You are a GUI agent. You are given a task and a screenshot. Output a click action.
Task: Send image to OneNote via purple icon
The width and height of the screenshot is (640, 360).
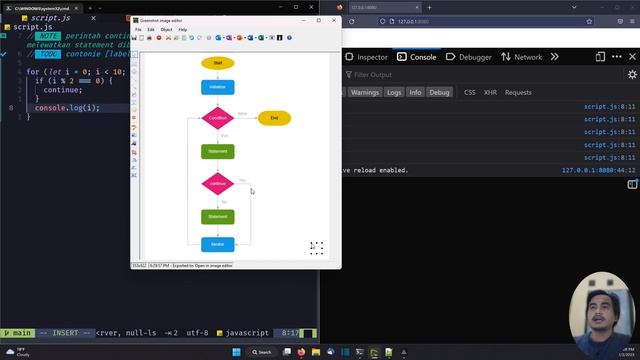click(x=229, y=38)
